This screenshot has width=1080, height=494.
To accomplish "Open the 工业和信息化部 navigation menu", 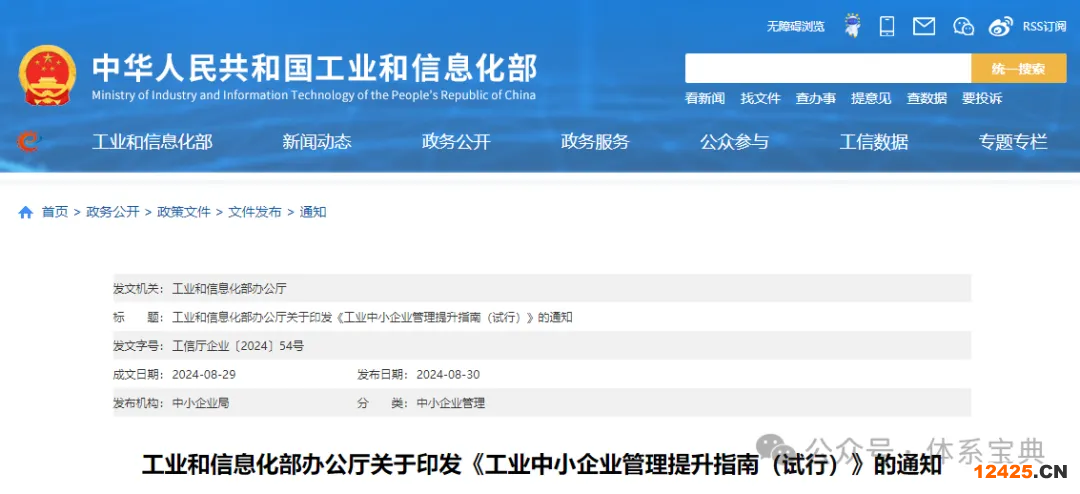I will click(x=152, y=142).
